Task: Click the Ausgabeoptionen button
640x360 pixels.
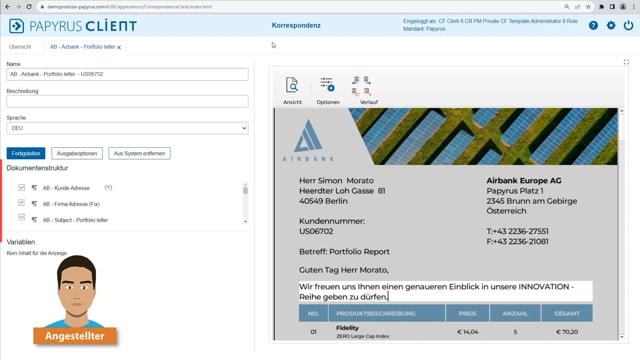Action: [77, 153]
